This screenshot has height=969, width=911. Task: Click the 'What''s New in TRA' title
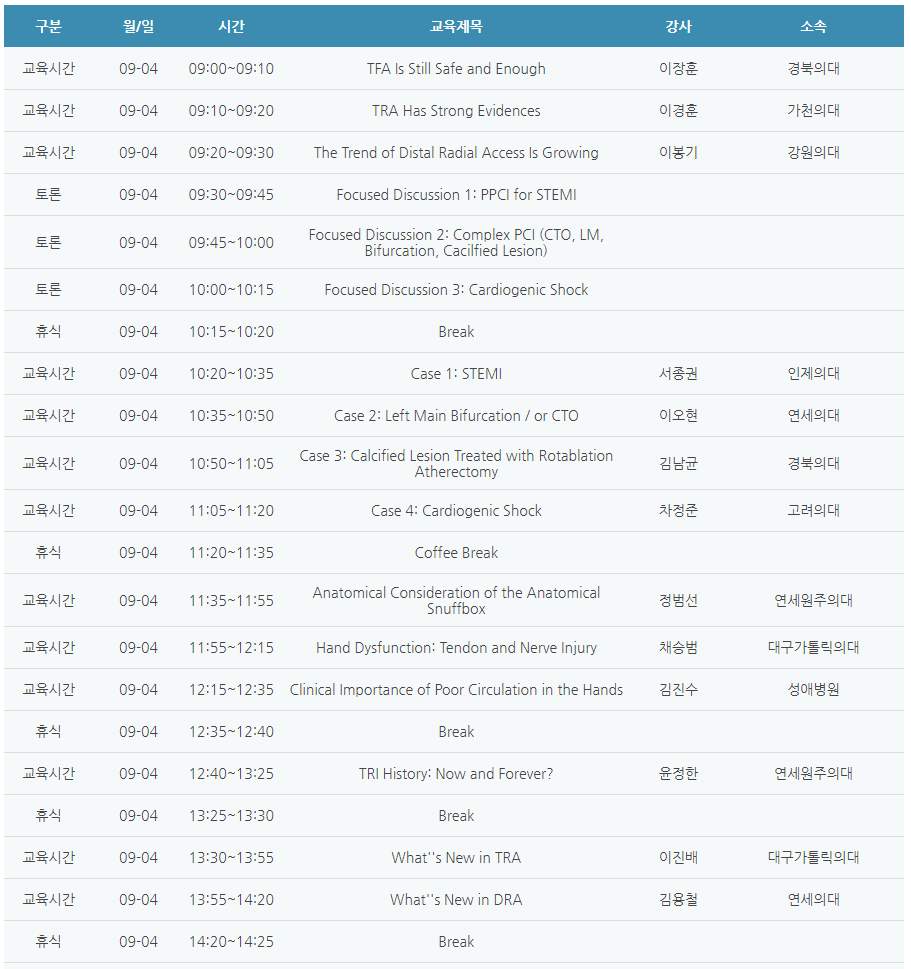pos(456,858)
